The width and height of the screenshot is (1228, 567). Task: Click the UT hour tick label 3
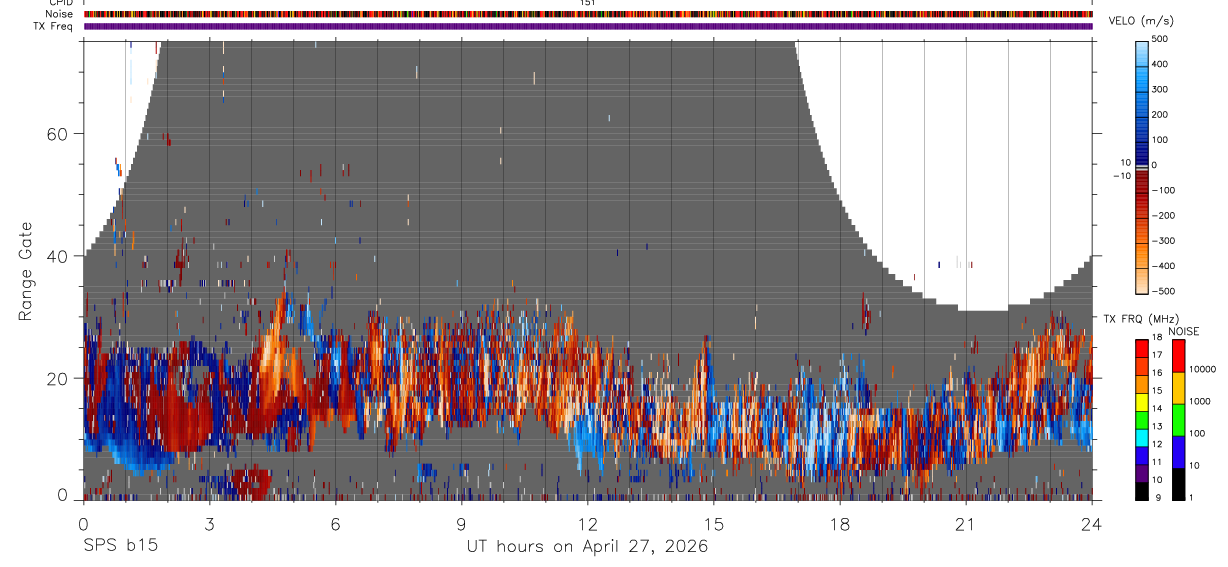(x=209, y=523)
